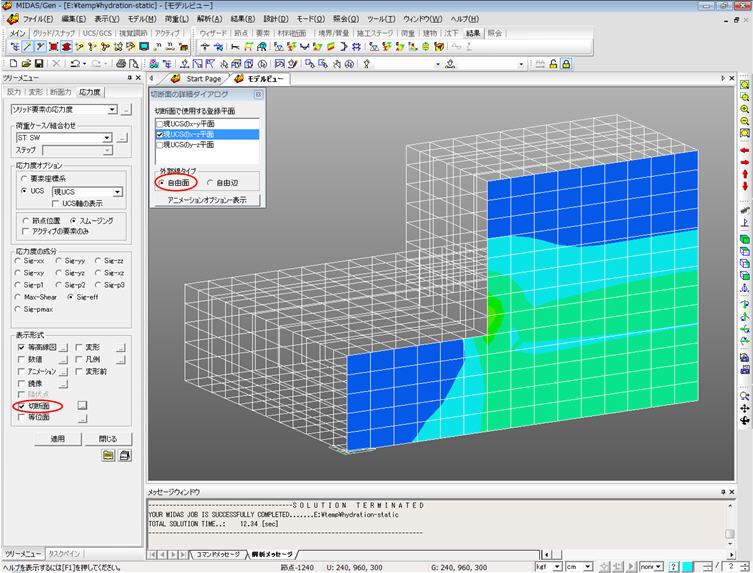Check UCS軸の表示 checkbox
This screenshot has height=573, width=753.
tap(56, 204)
